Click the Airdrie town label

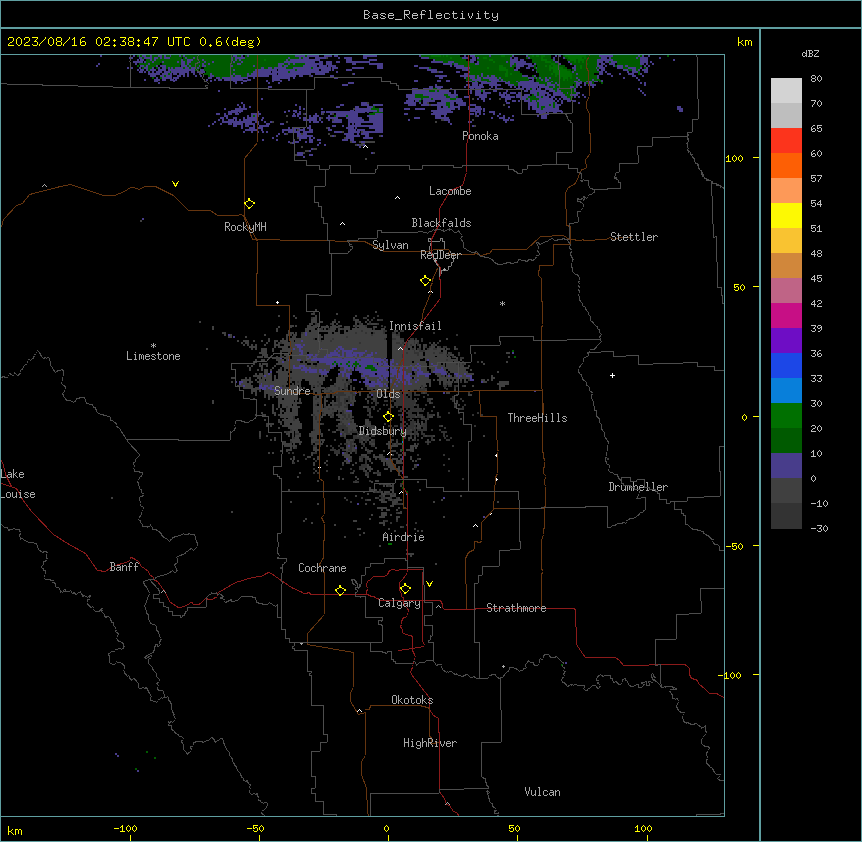click(404, 537)
